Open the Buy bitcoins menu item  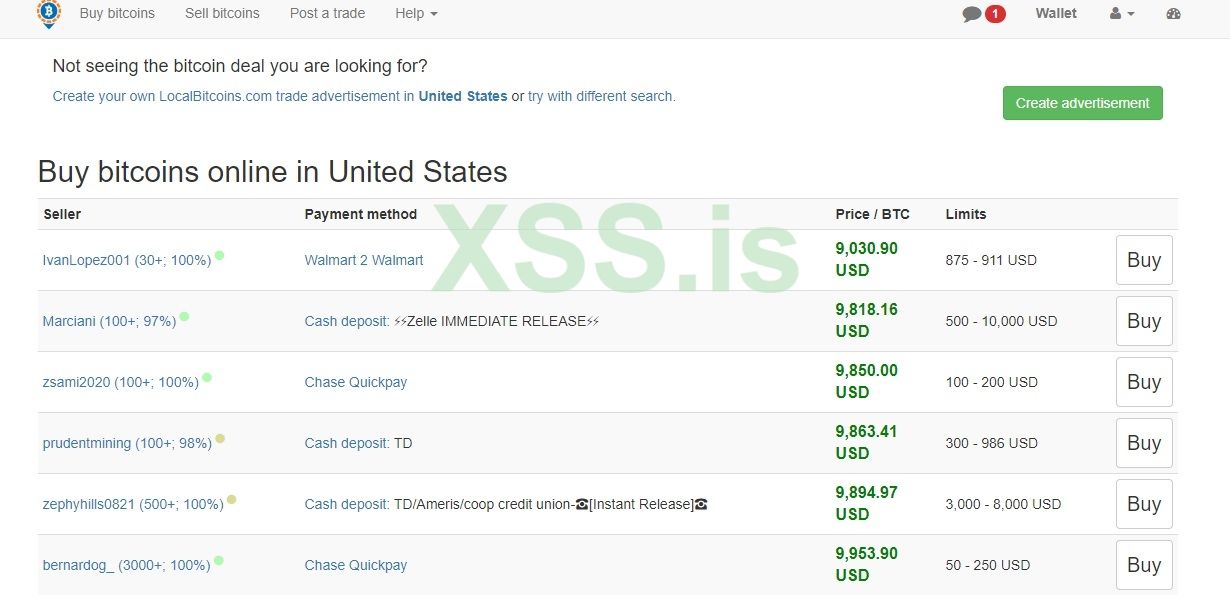click(117, 14)
